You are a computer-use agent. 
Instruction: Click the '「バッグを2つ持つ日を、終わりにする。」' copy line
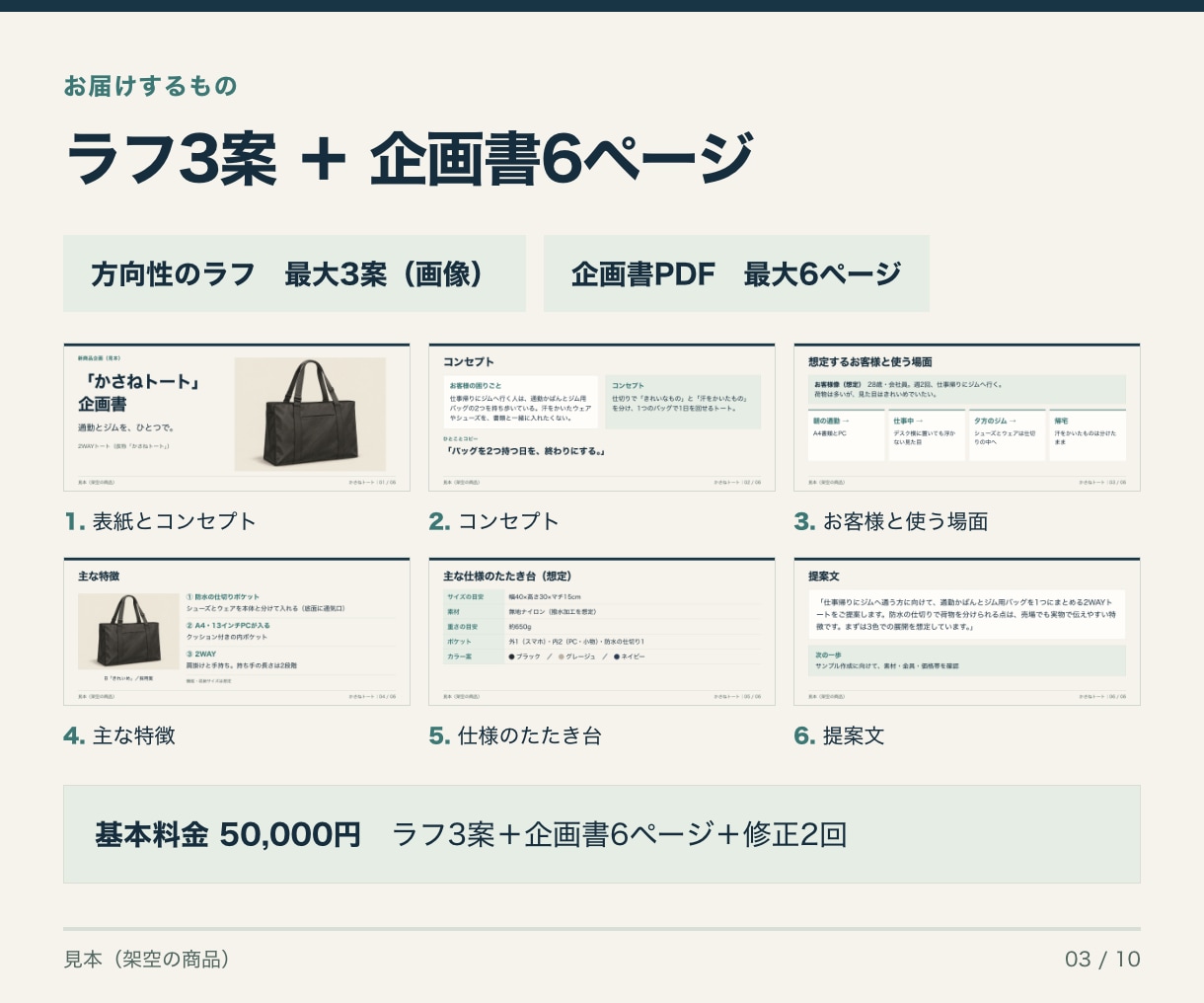tap(524, 451)
